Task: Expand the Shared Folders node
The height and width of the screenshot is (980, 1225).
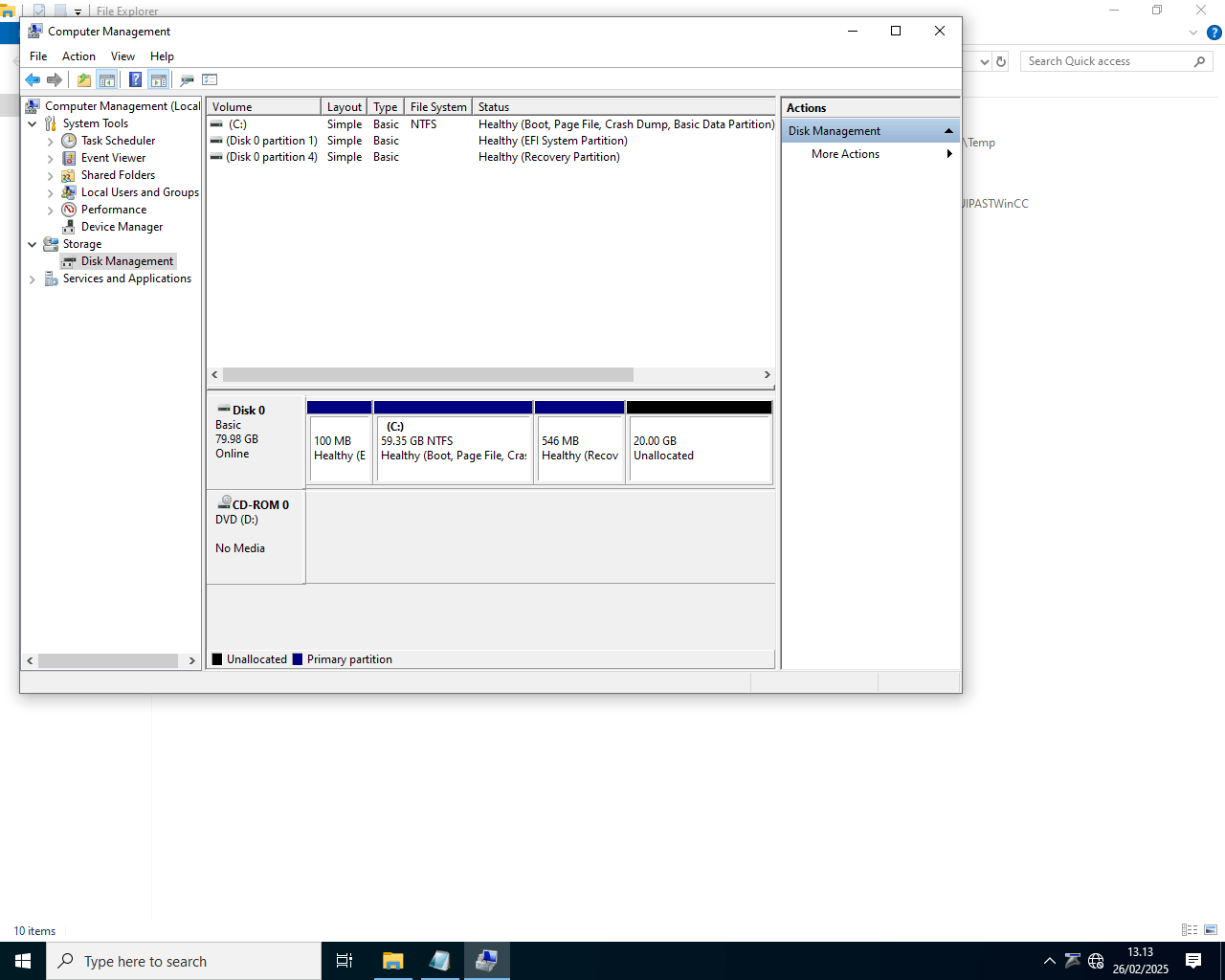Action: point(51,175)
